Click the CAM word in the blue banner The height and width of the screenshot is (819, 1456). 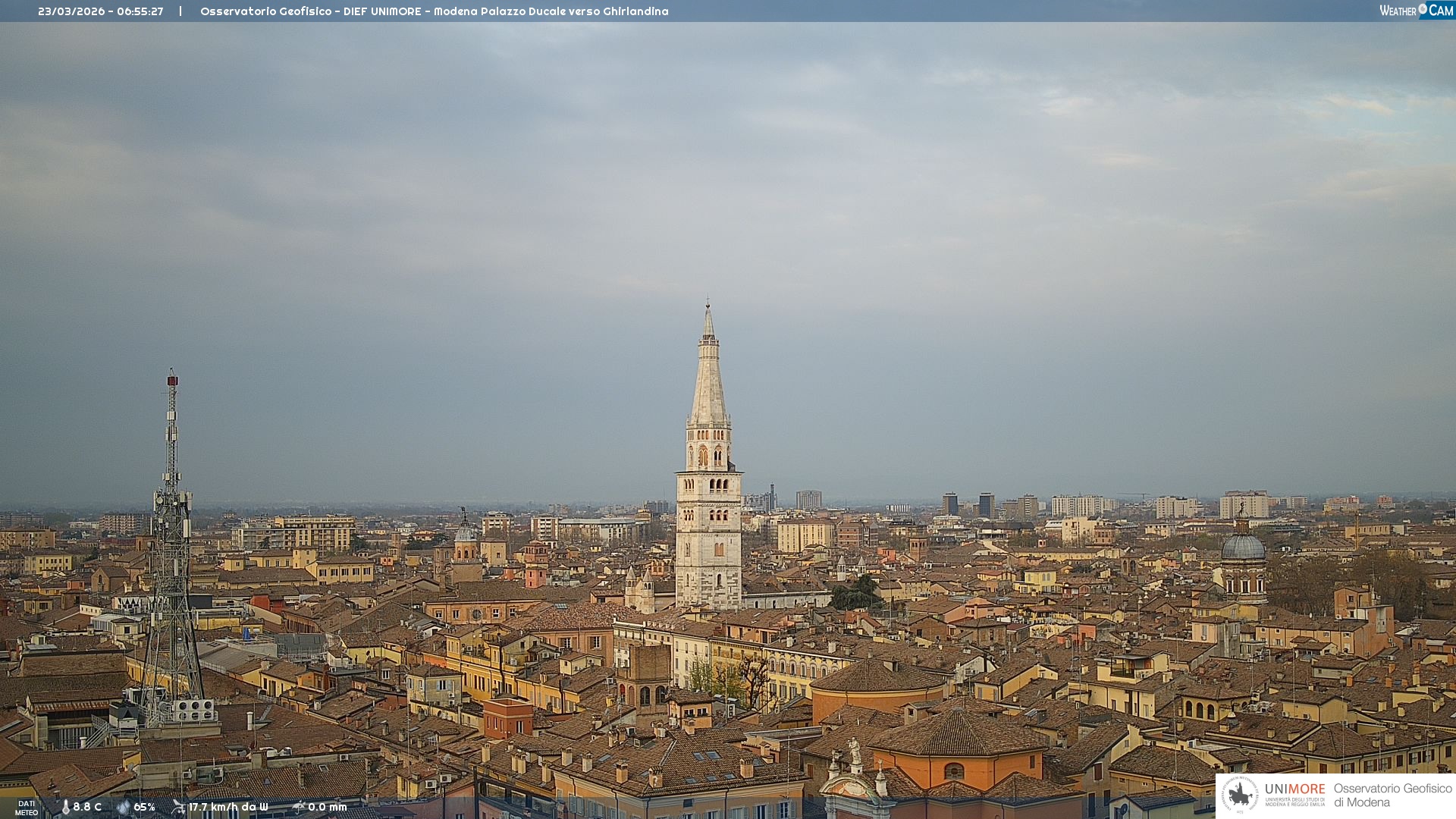click(x=1440, y=11)
